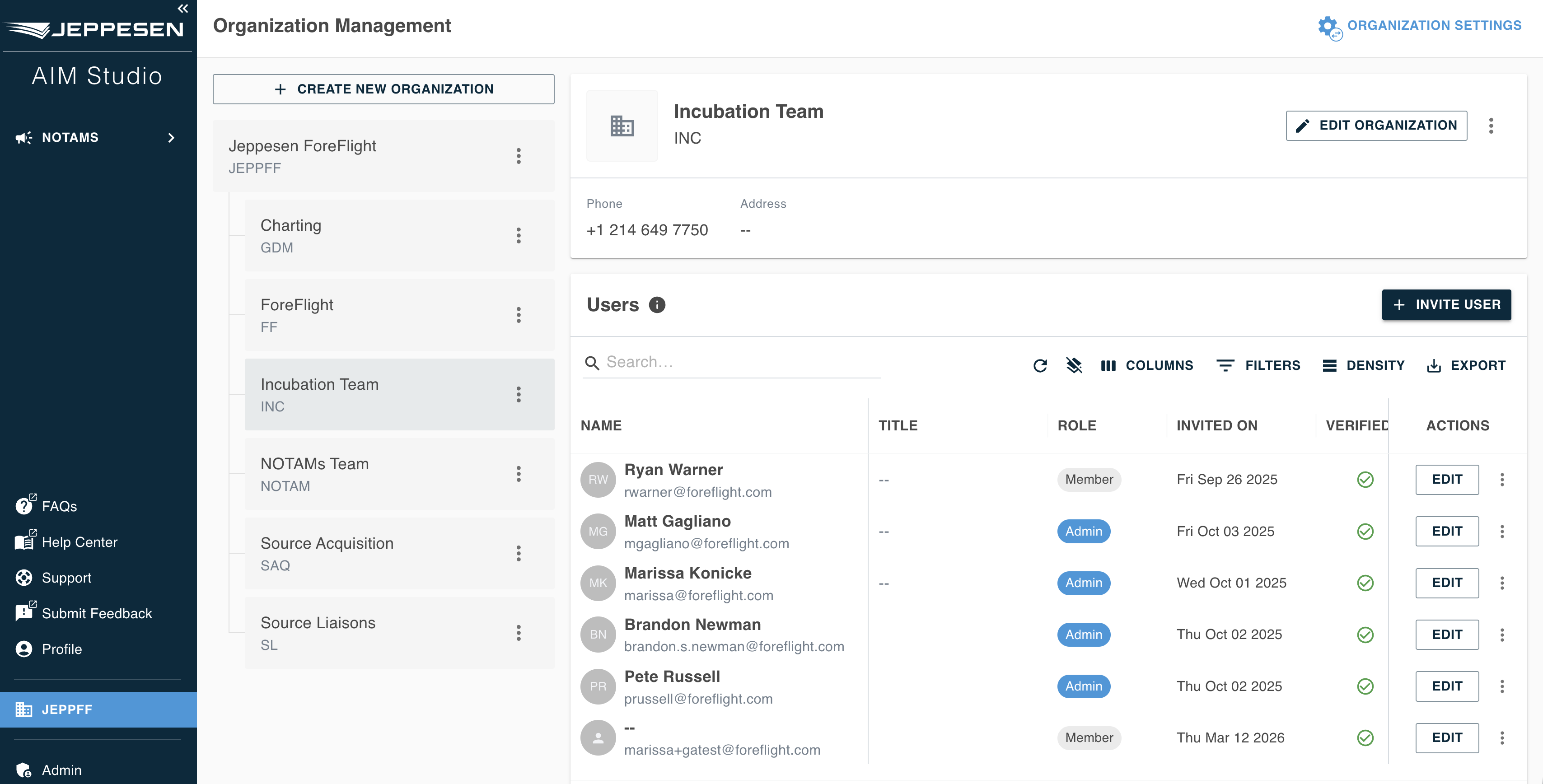1543x784 pixels.
Task: Select the Incubation Team tree item
Action: pyautogui.click(x=399, y=395)
